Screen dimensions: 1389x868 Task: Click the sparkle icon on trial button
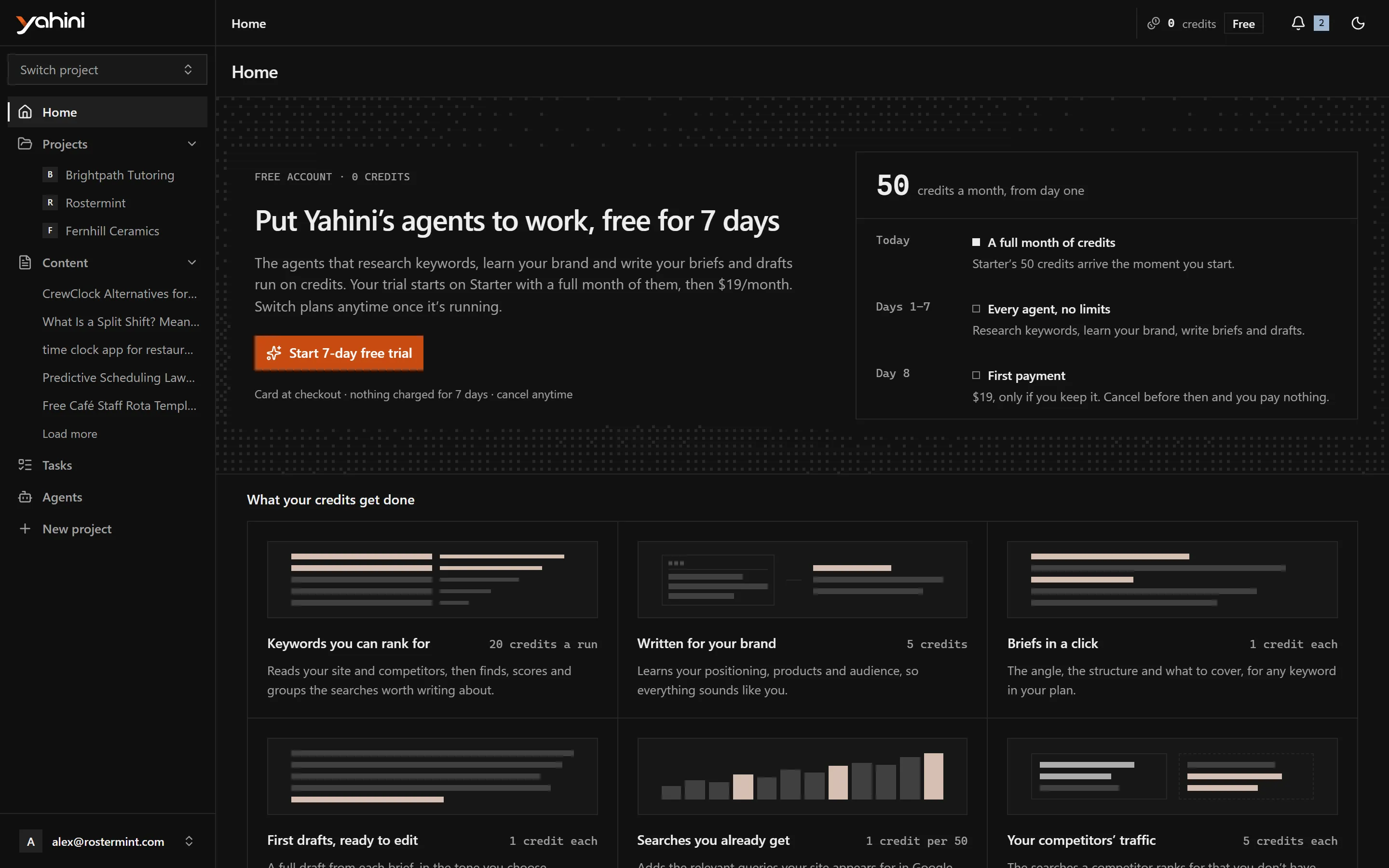274,353
